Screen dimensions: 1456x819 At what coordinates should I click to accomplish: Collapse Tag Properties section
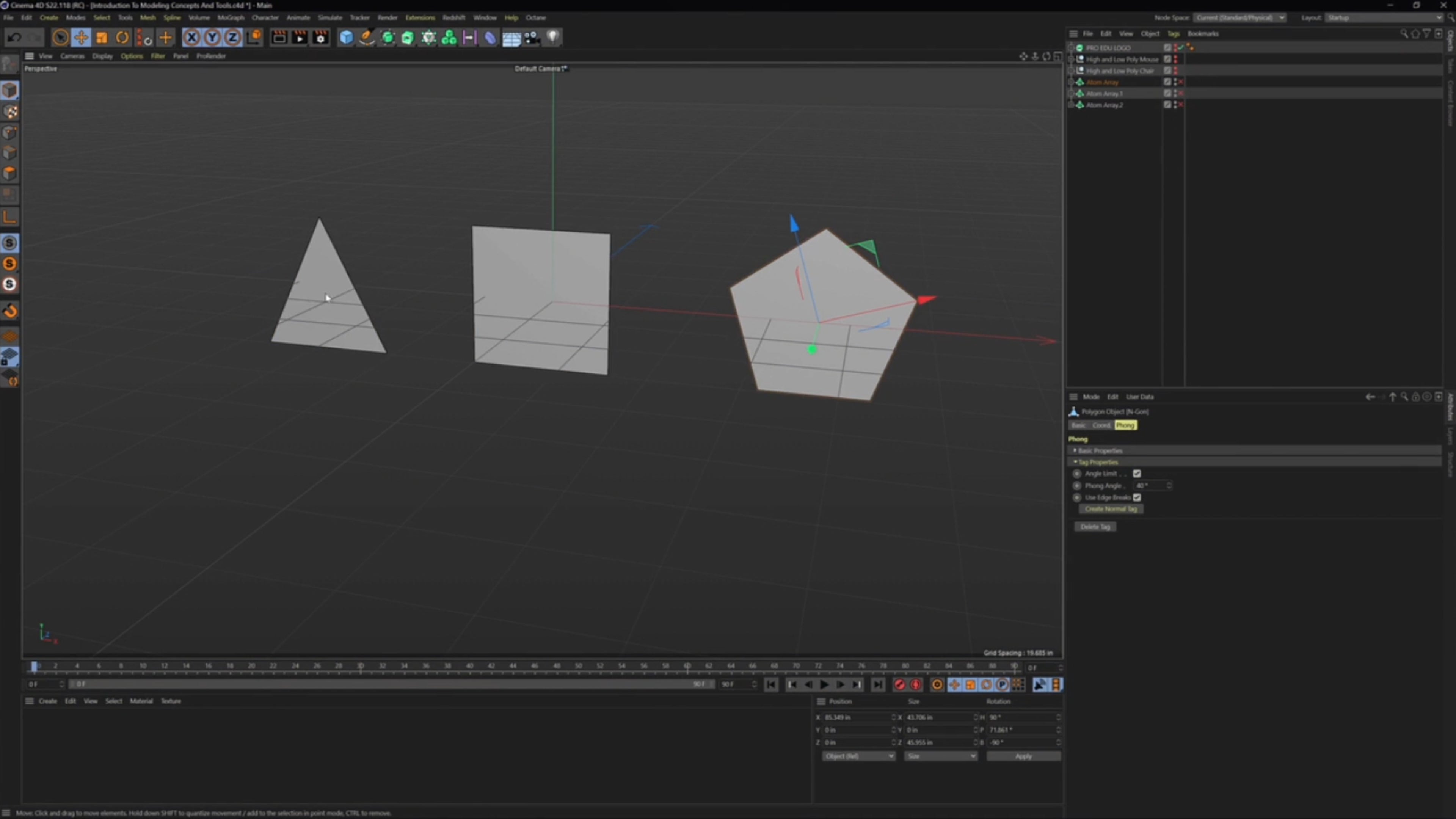click(x=1255, y=462)
